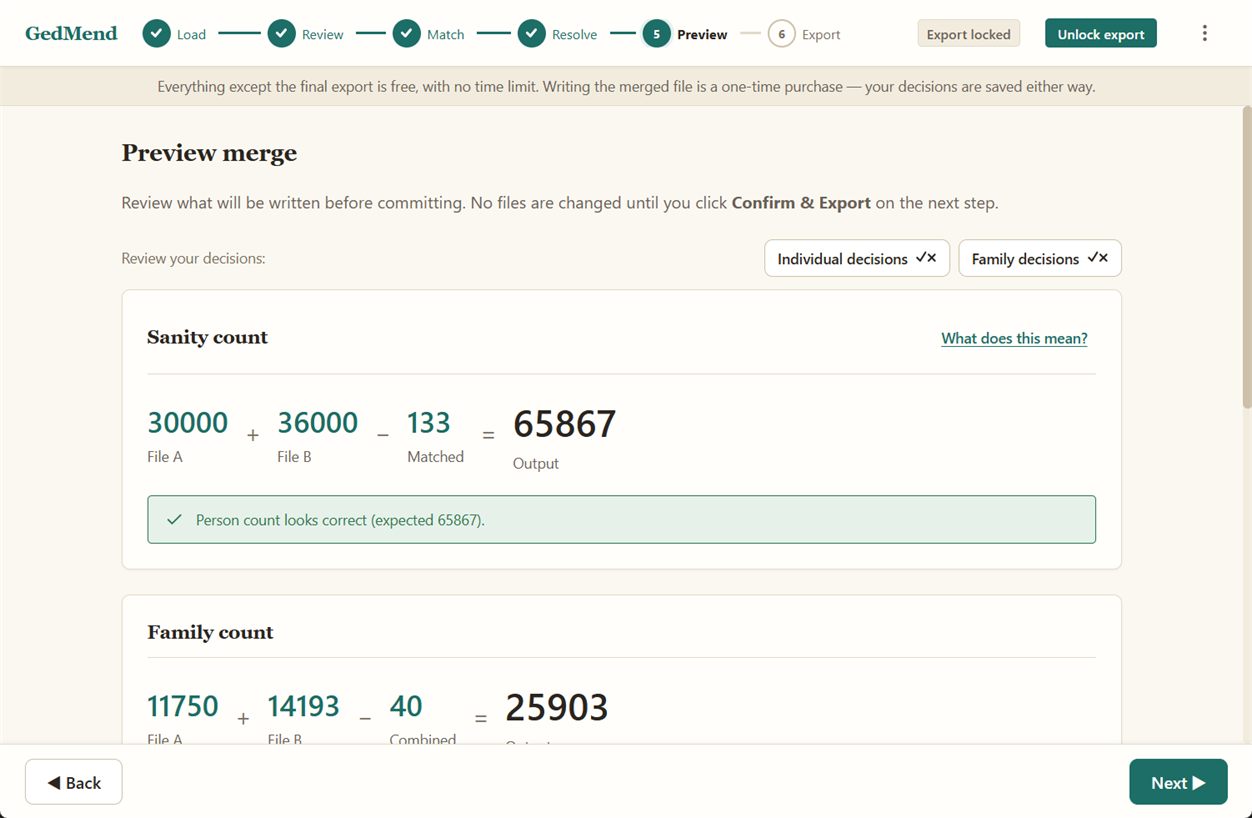
Task: Click the Sanity count heading
Action: click(x=207, y=337)
